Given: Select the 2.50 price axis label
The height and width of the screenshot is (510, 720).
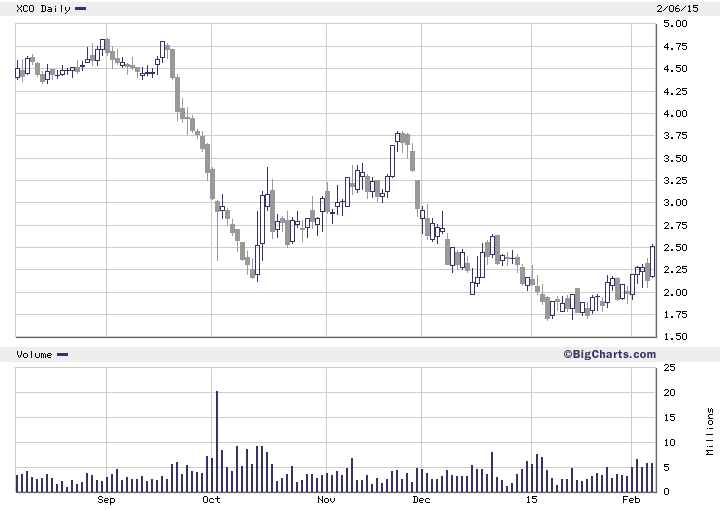Looking at the screenshot, I should pos(675,247).
